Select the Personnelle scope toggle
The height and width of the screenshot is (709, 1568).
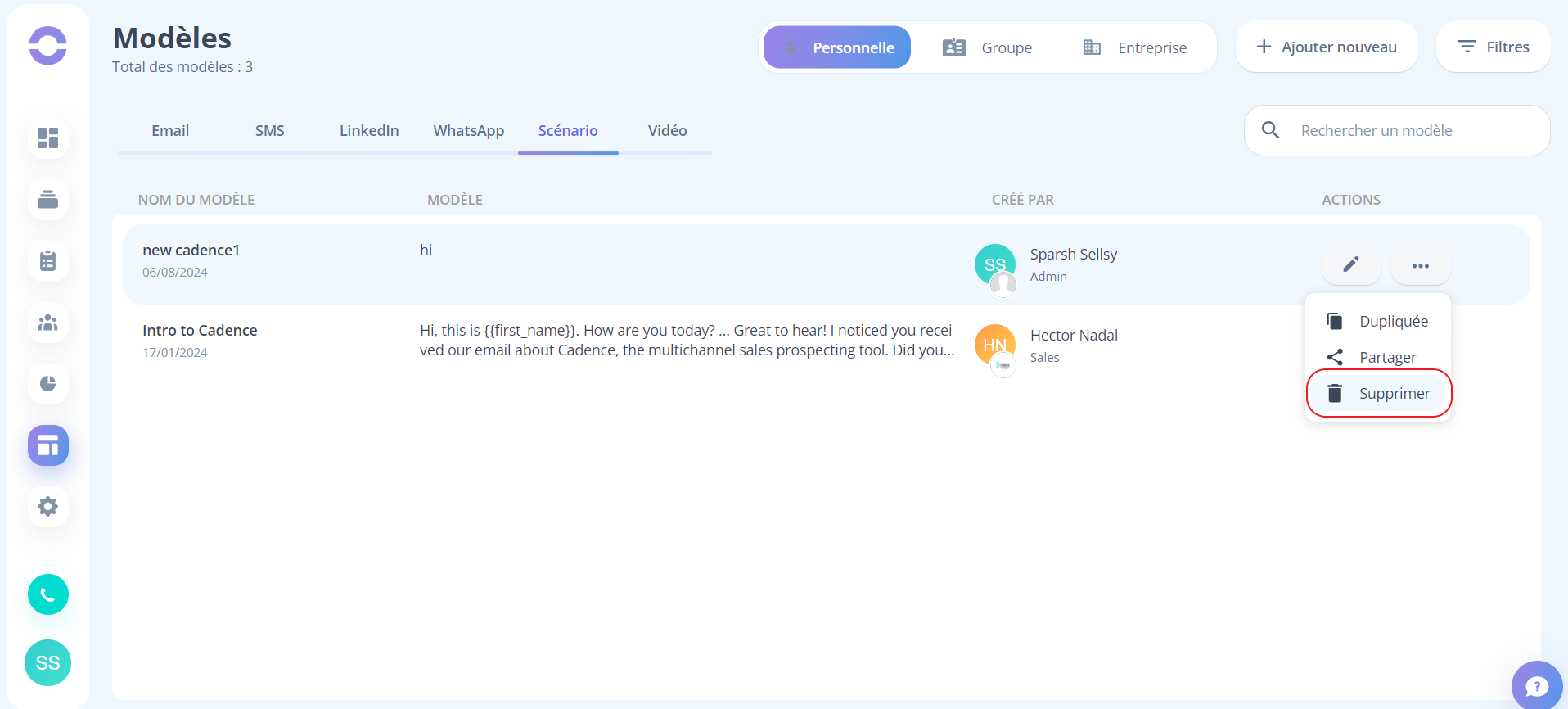tap(837, 47)
